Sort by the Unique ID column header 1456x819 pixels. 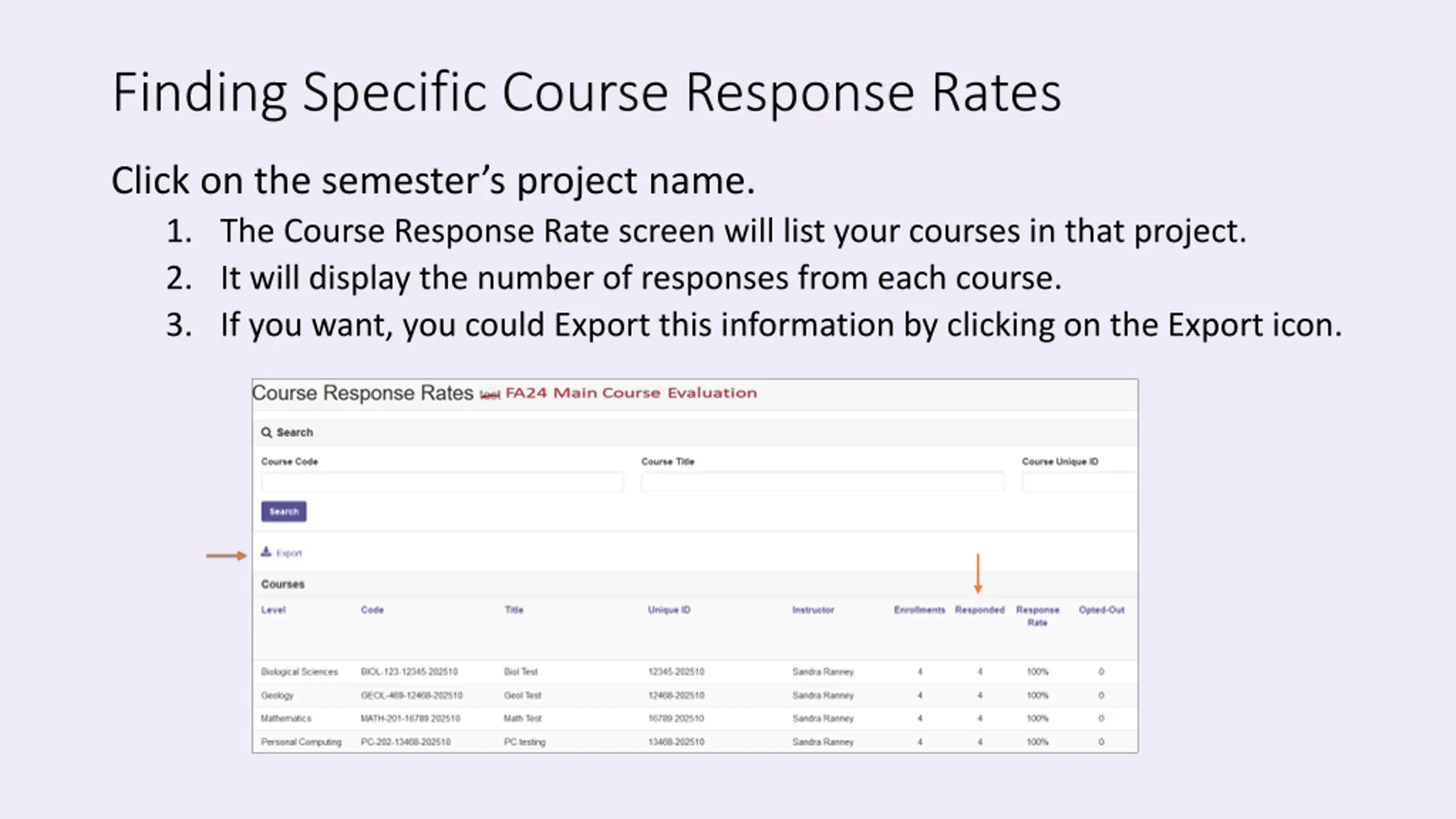(x=669, y=610)
